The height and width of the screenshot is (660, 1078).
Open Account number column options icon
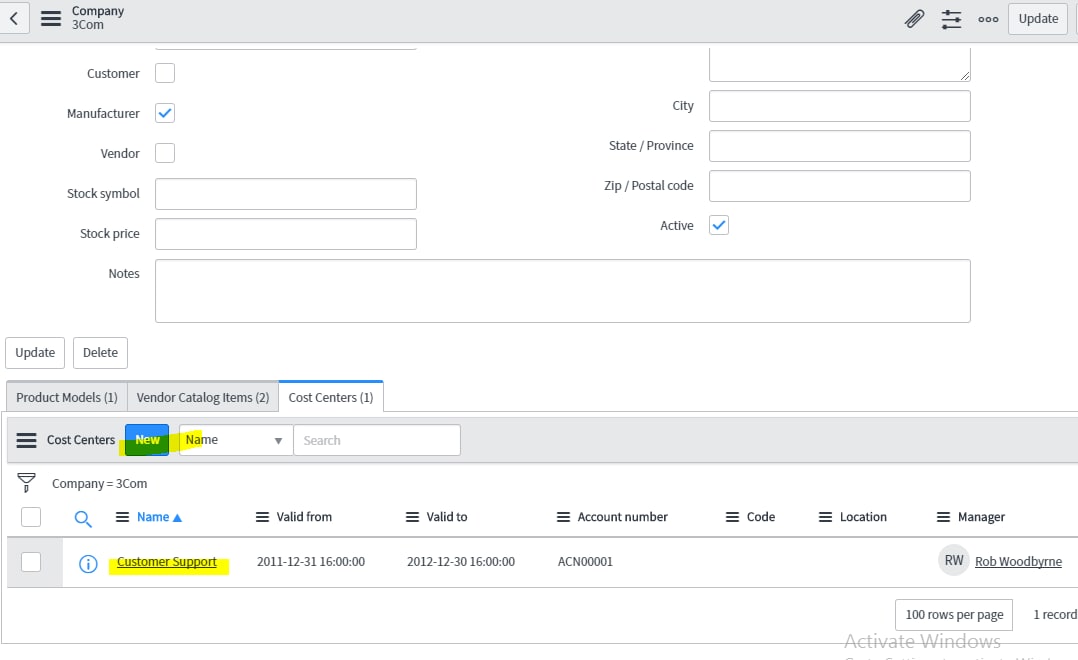(x=563, y=517)
